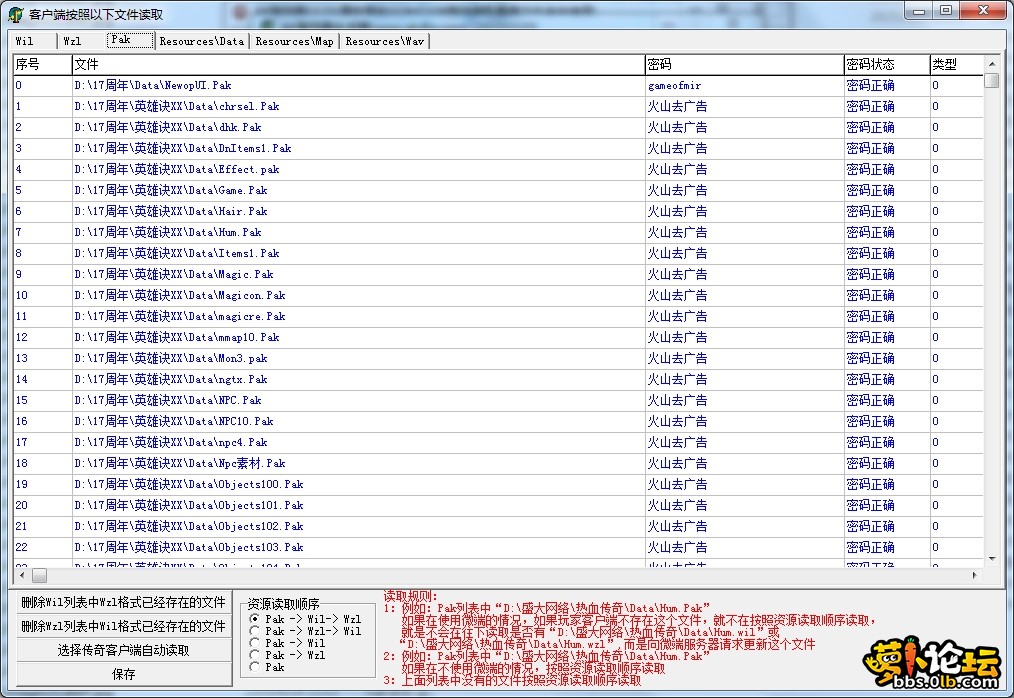Screen dimensions: 1014x698
Task: Click the horizontal scrollbar thumb
Action: click(39, 575)
